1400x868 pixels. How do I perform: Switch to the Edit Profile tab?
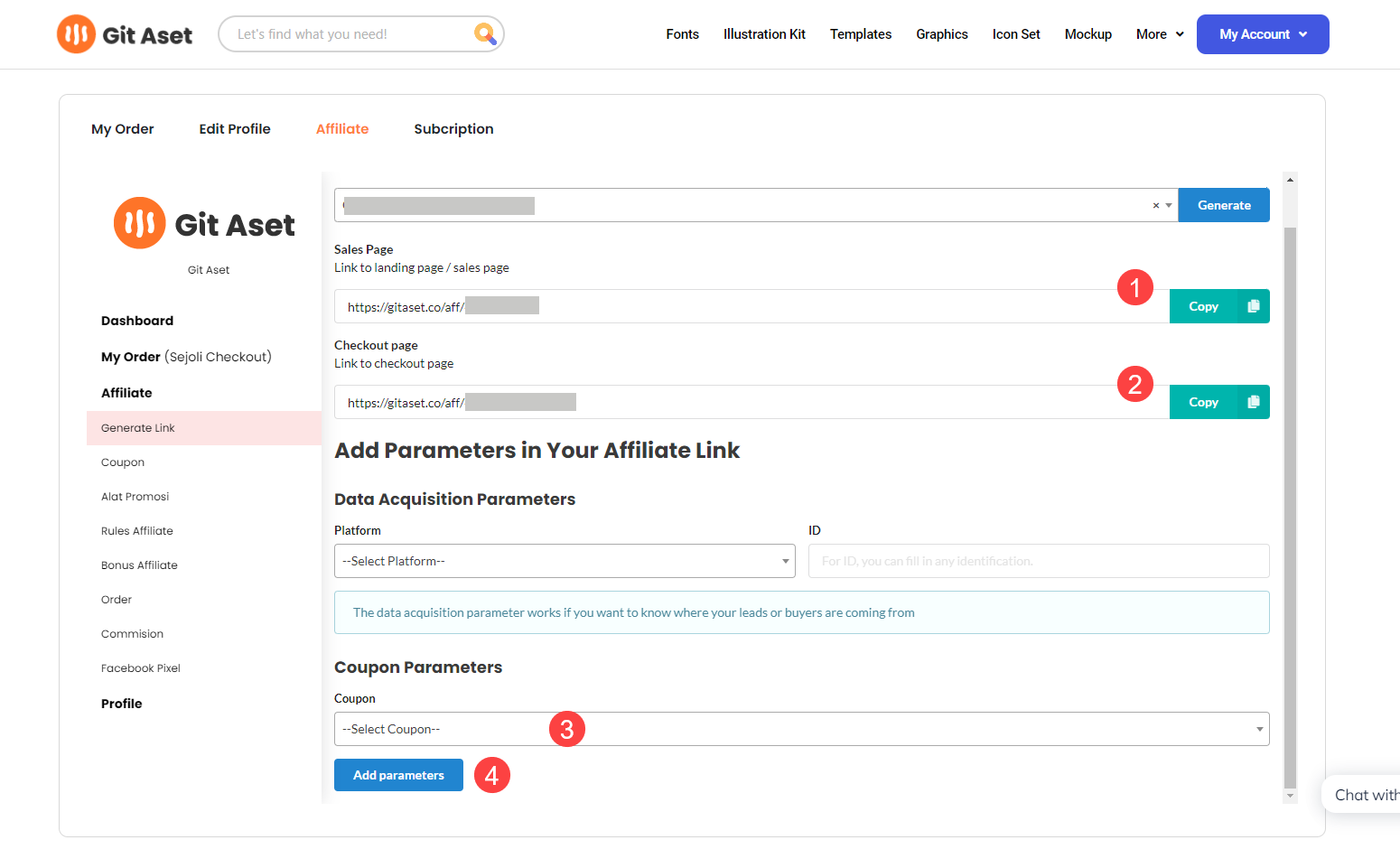pos(235,129)
